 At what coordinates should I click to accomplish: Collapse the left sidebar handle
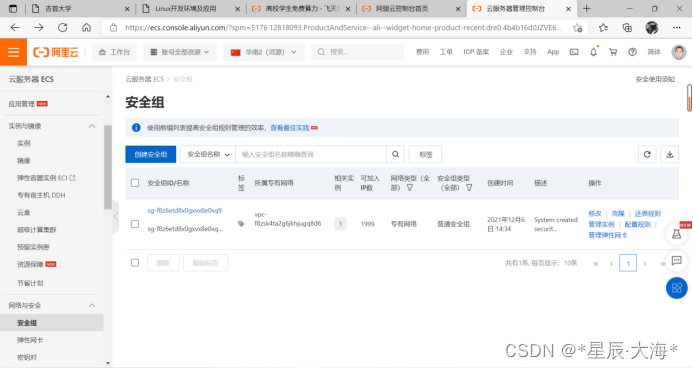(116, 216)
